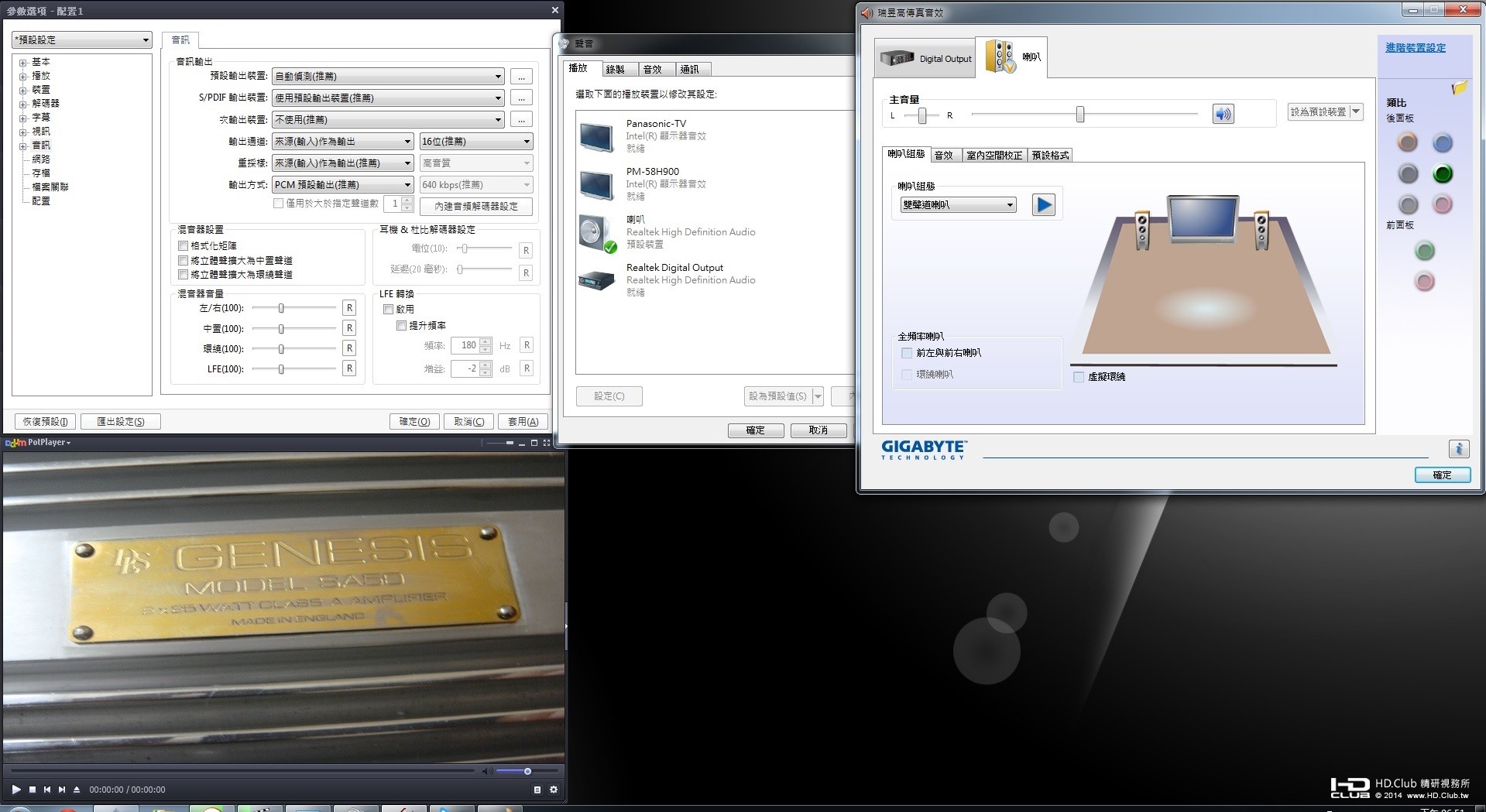Image resolution: width=1486 pixels, height=812 pixels.
Task: Click 恢復預設 button in preferences
Action: pos(45,422)
